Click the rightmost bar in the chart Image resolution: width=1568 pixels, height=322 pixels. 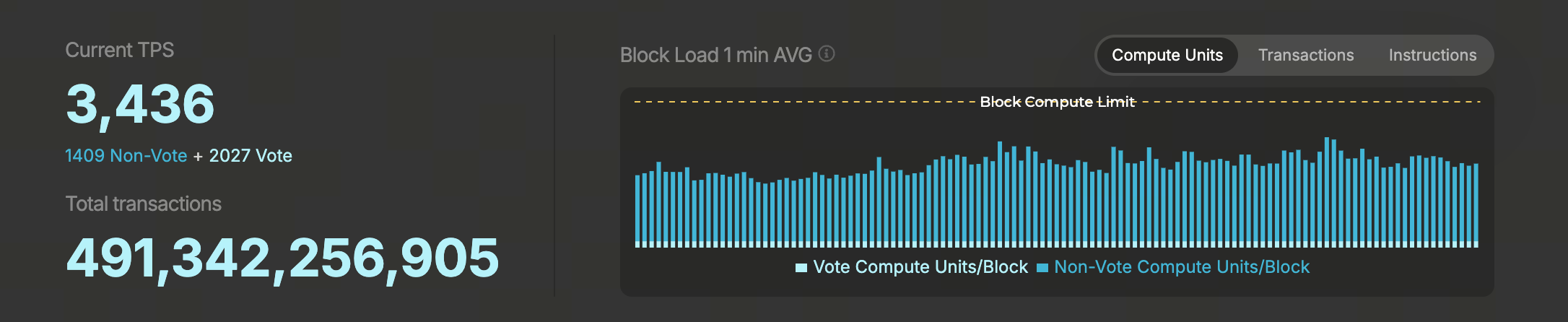click(x=1476, y=205)
